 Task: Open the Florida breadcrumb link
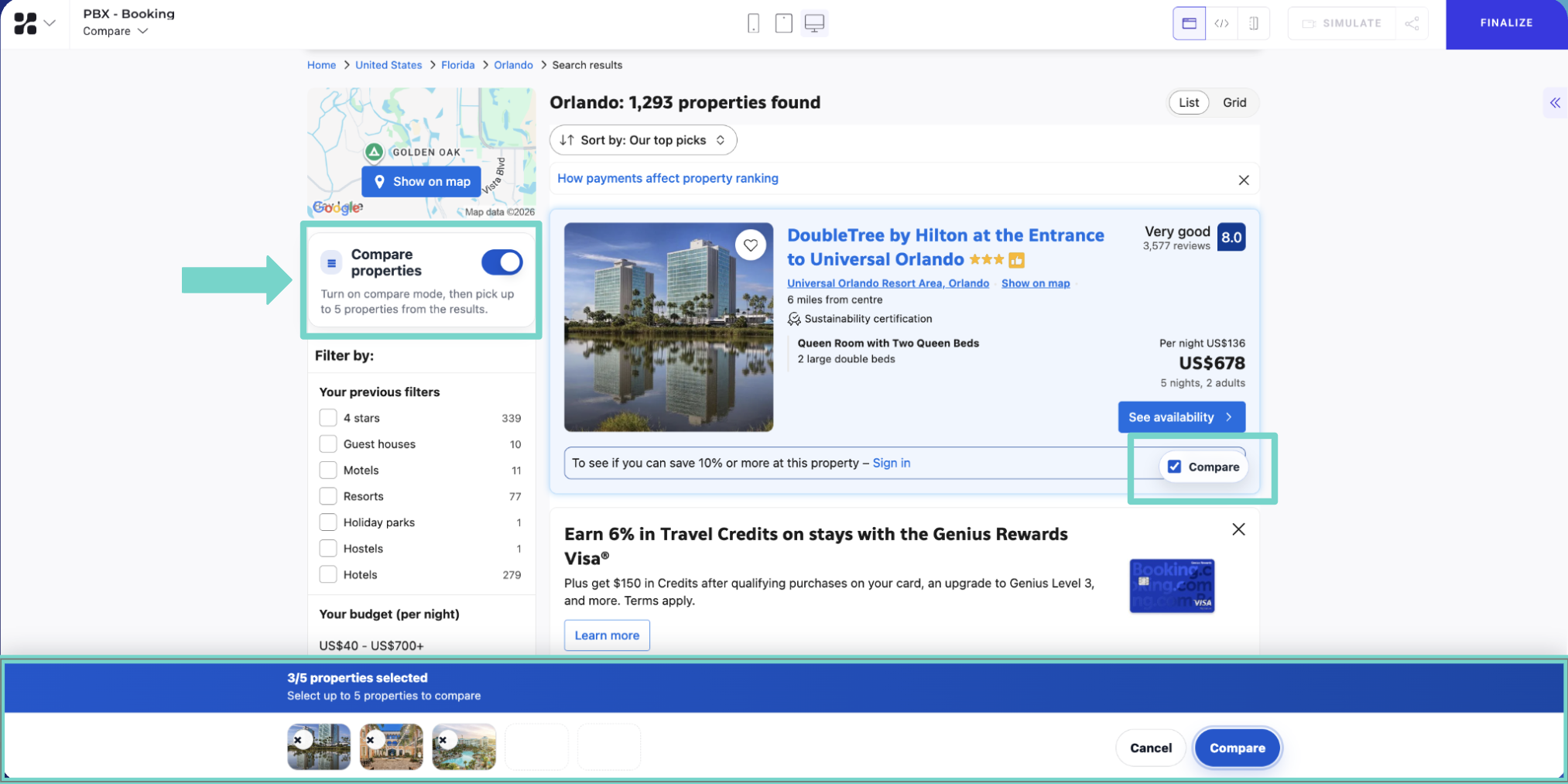tap(457, 65)
